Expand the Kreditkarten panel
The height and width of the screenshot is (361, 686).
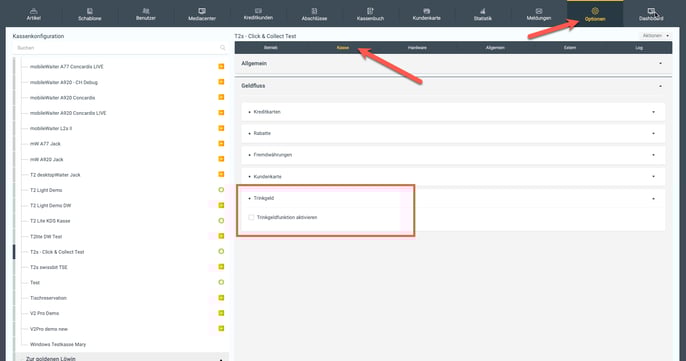[x=654, y=112]
